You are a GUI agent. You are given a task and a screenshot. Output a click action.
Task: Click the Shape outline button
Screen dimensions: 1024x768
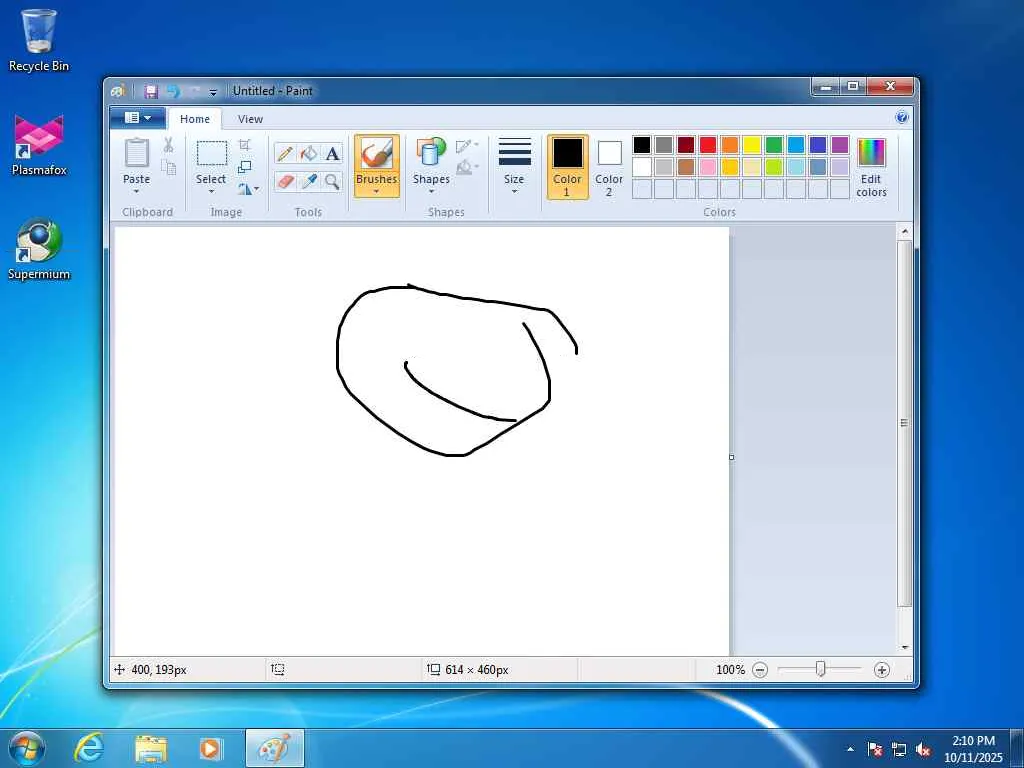[x=467, y=146]
